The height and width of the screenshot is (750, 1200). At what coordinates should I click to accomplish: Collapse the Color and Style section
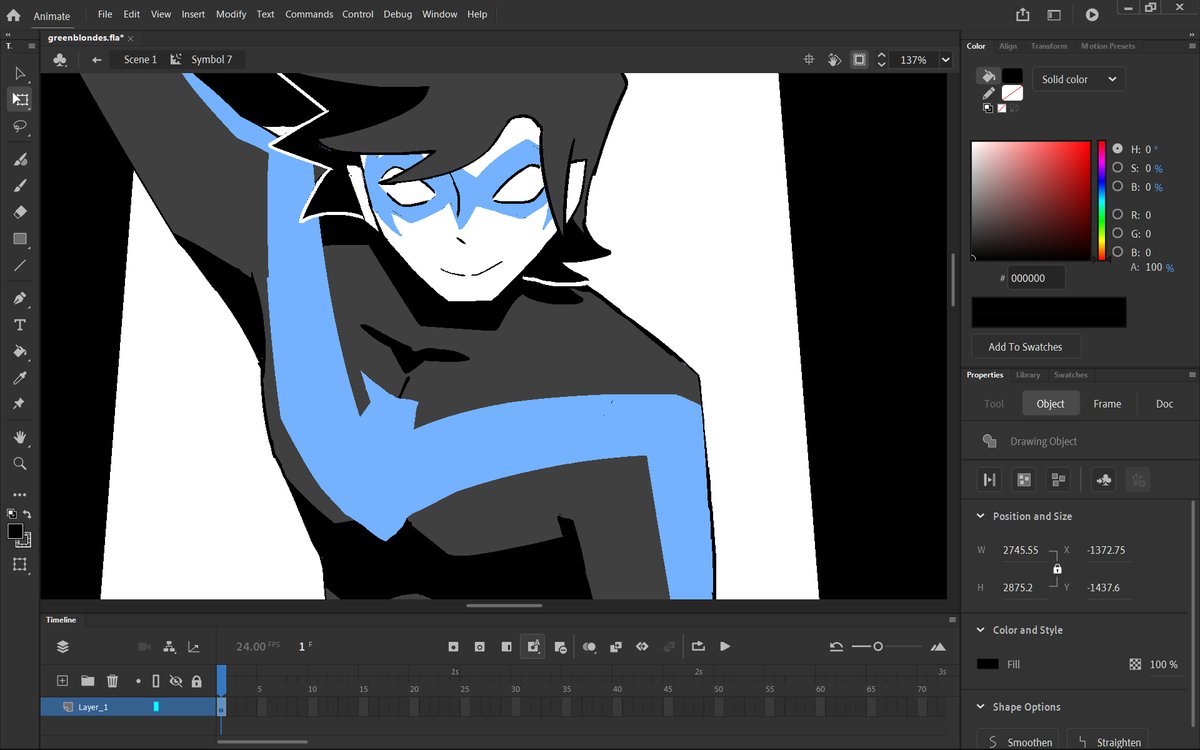pyautogui.click(x=980, y=630)
